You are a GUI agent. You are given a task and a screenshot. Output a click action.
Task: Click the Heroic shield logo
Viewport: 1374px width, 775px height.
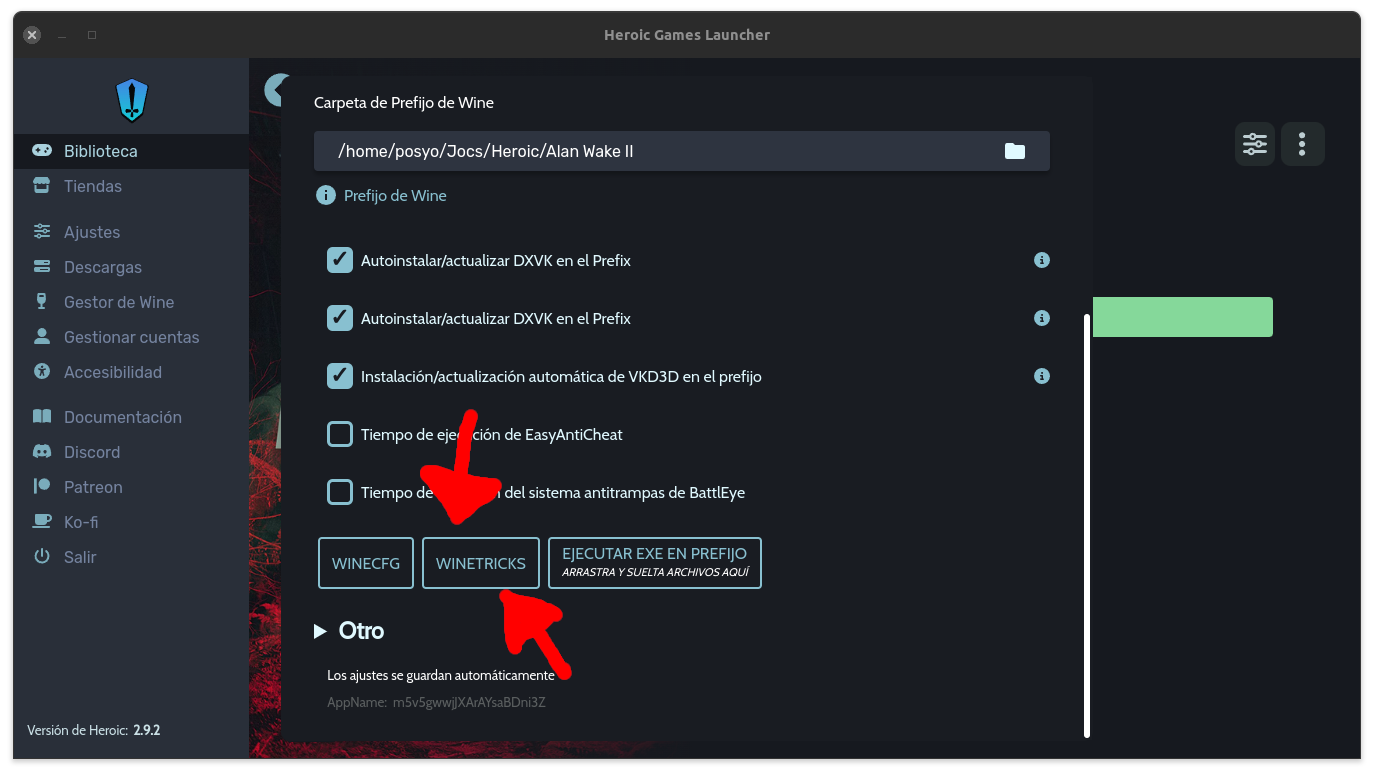pyautogui.click(x=132, y=100)
